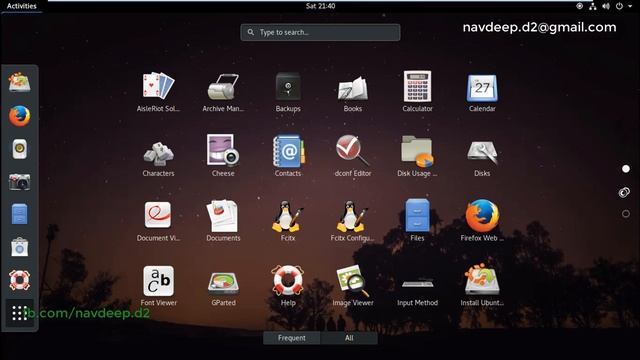Click the Activities button

click(22, 6)
